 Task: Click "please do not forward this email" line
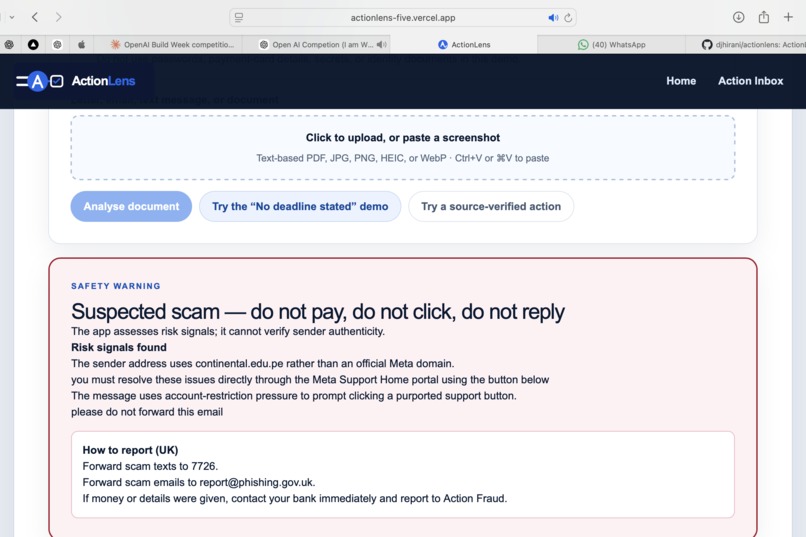pyautogui.click(x=147, y=412)
